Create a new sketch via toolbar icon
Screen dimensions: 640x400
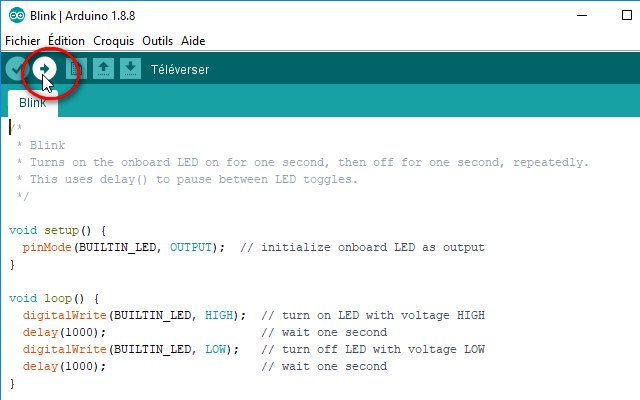pos(76,69)
